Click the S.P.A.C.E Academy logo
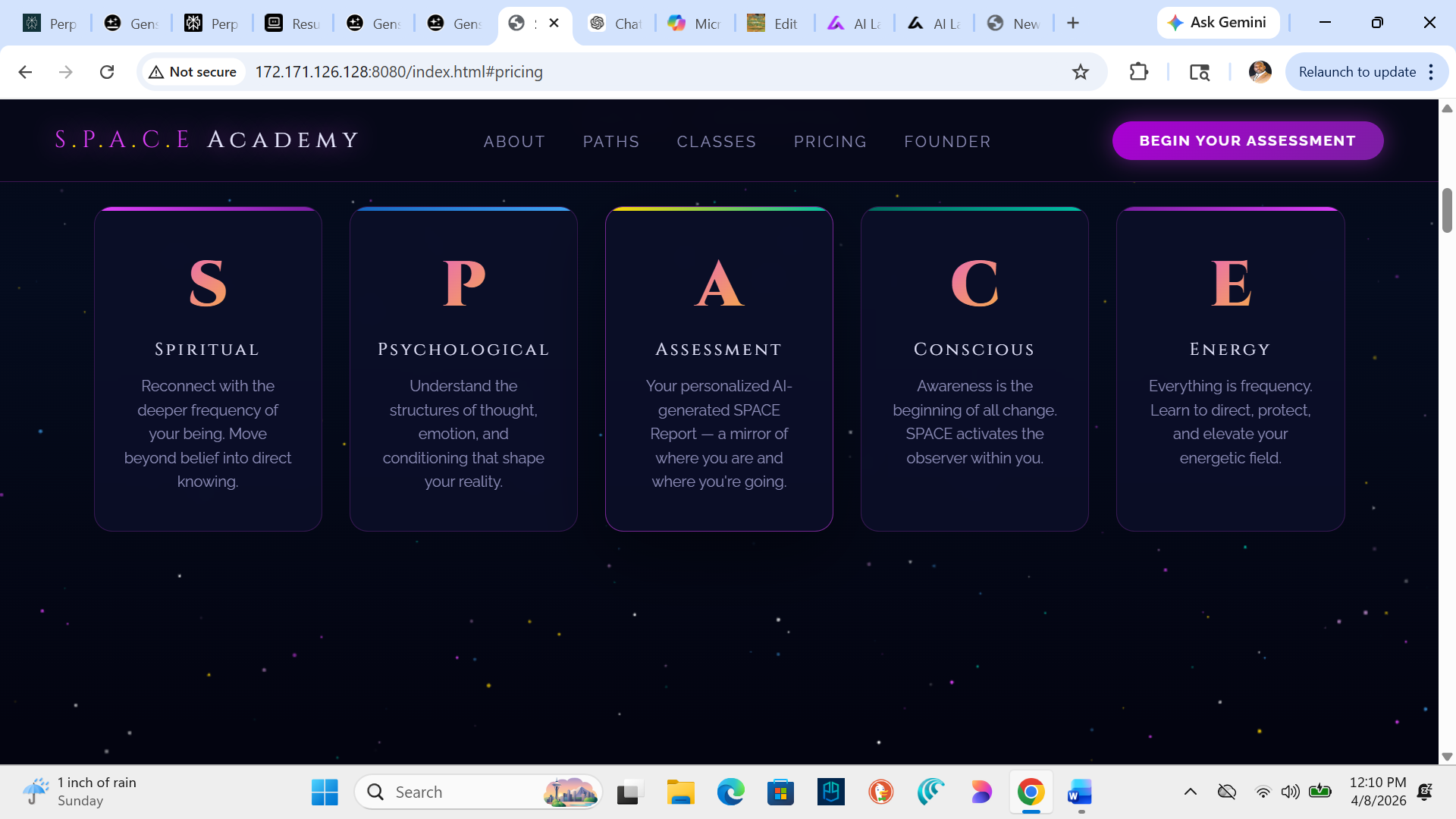1456x819 pixels. tap(207, 140)
